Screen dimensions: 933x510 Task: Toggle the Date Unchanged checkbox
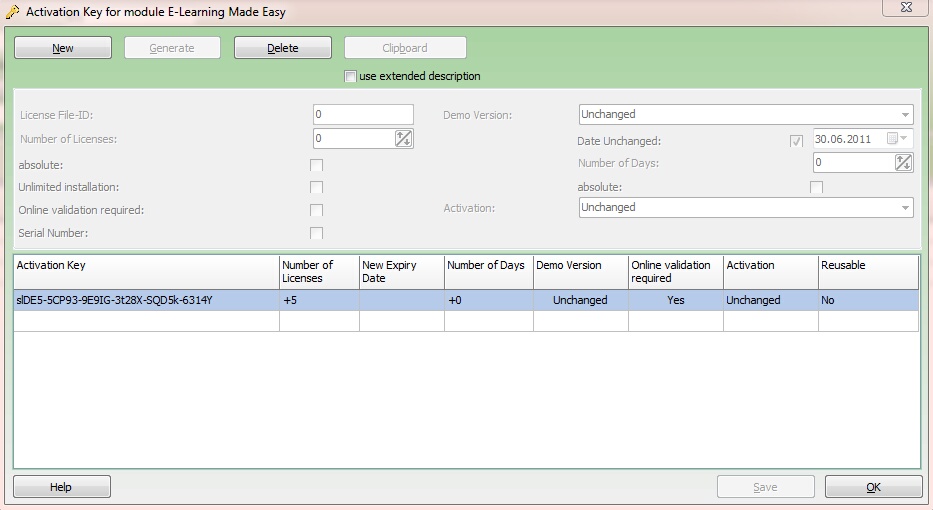coord(796,141)
